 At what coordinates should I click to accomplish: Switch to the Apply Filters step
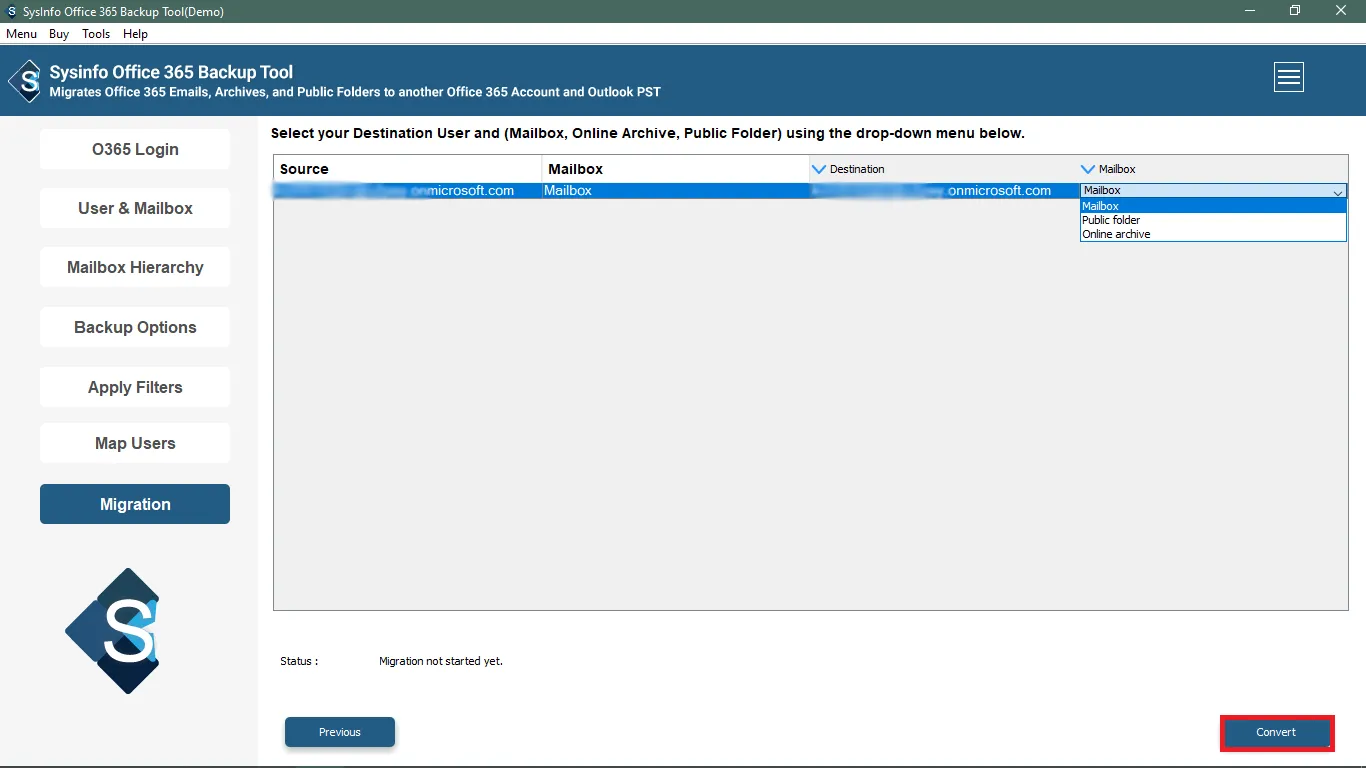pos(135,387)
